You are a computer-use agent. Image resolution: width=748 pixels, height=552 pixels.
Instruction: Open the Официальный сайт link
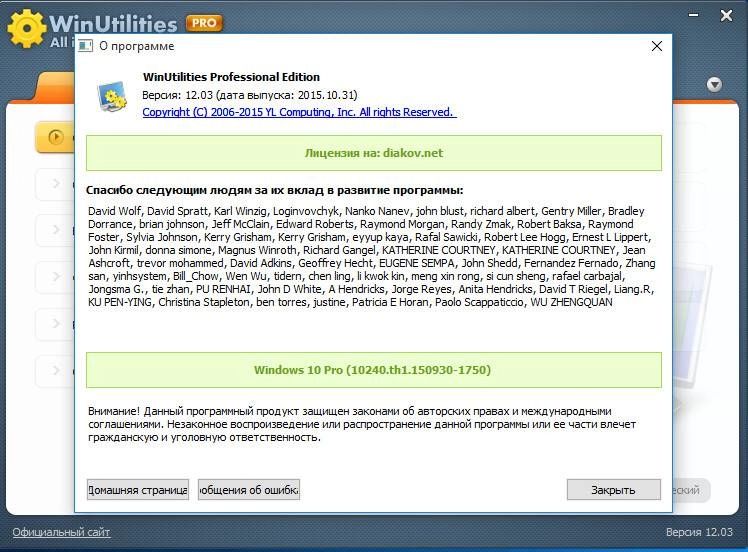61,532
